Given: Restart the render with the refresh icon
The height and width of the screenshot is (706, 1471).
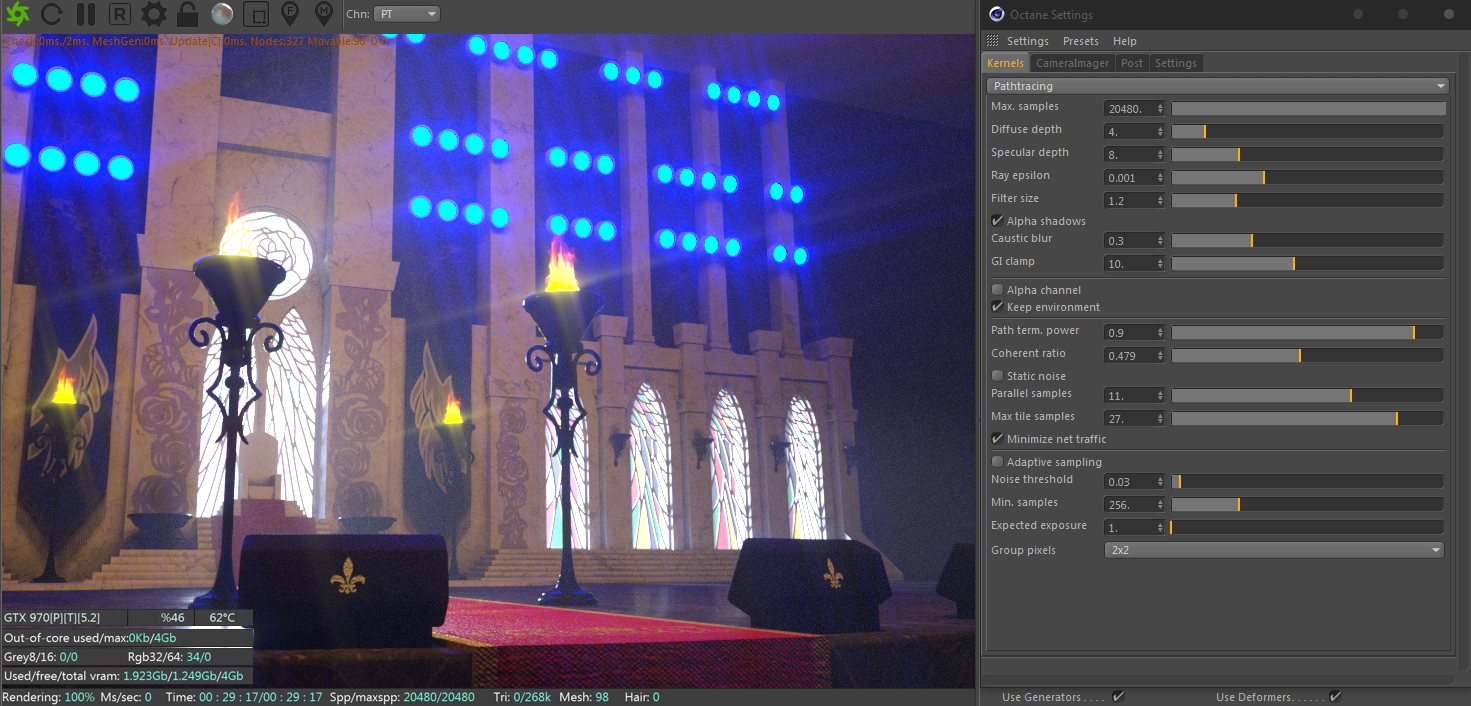Looking at the screenshot, I should (x=52, y=14).
